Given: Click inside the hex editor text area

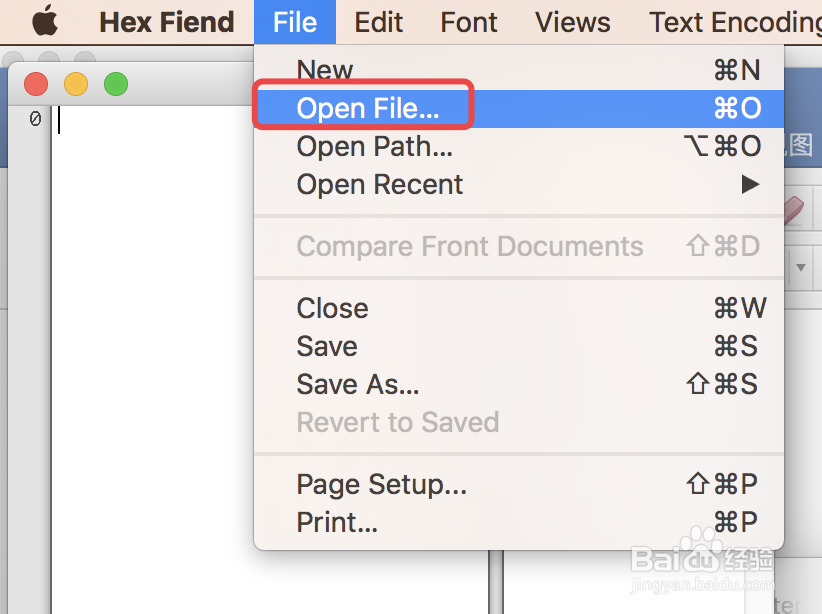Looking at the screenshot, I should (150, 350).
